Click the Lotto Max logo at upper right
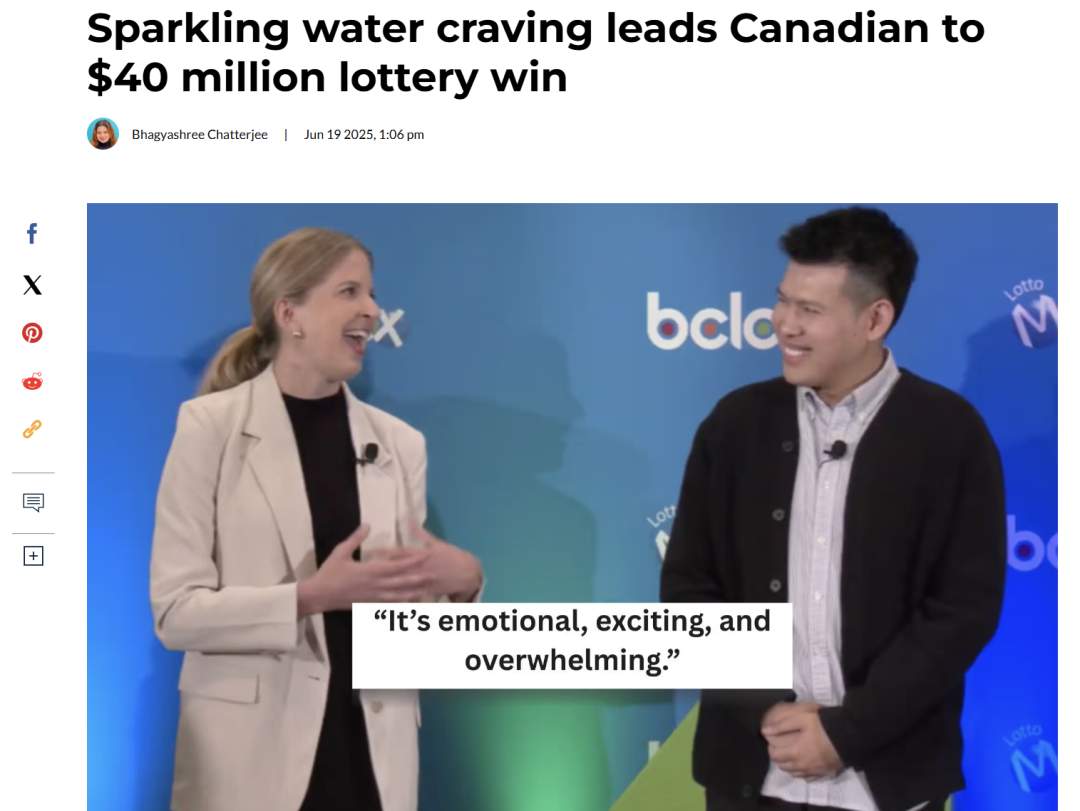 coord(1031,311)
